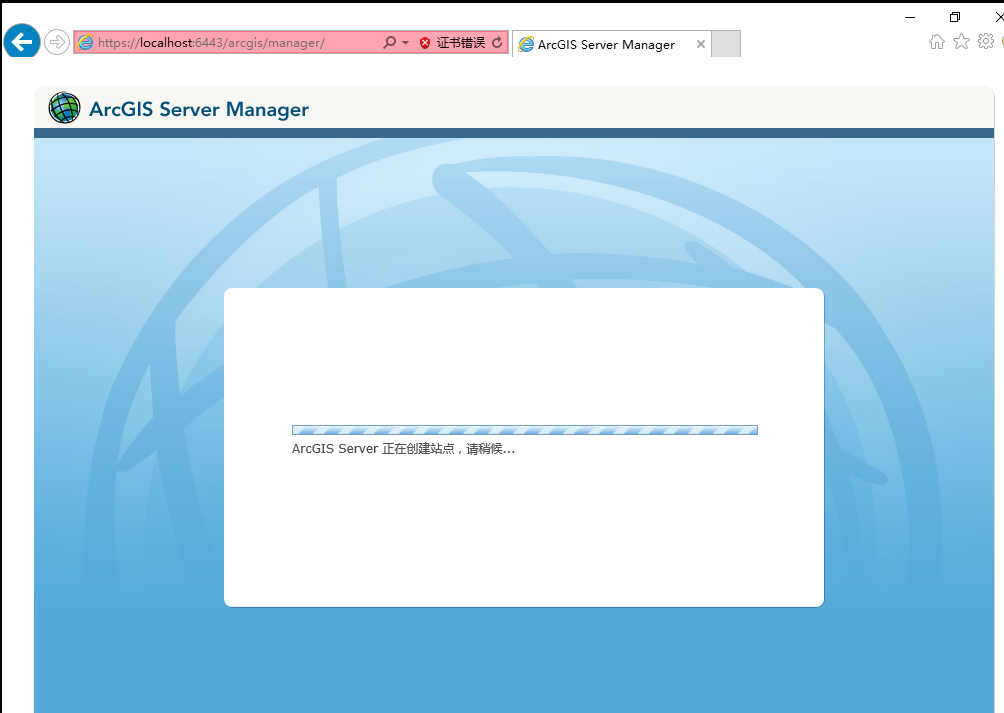Click the browser Home icon
Viewport: 1004px width, 713px height.
pos(937,42)
